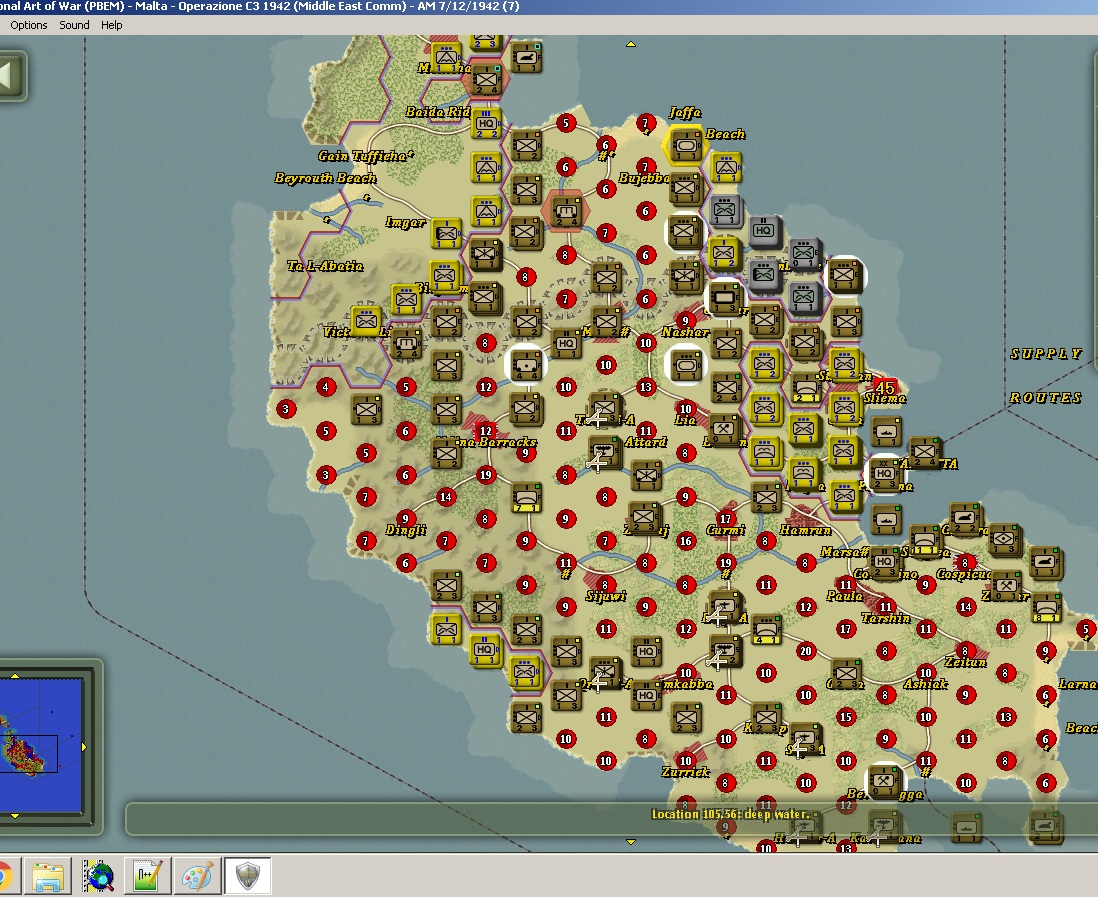Select the yellow-hexagon unit at Jaffa Beach
This screenshot has width=1098, height=900.
(x=685, y=146)
